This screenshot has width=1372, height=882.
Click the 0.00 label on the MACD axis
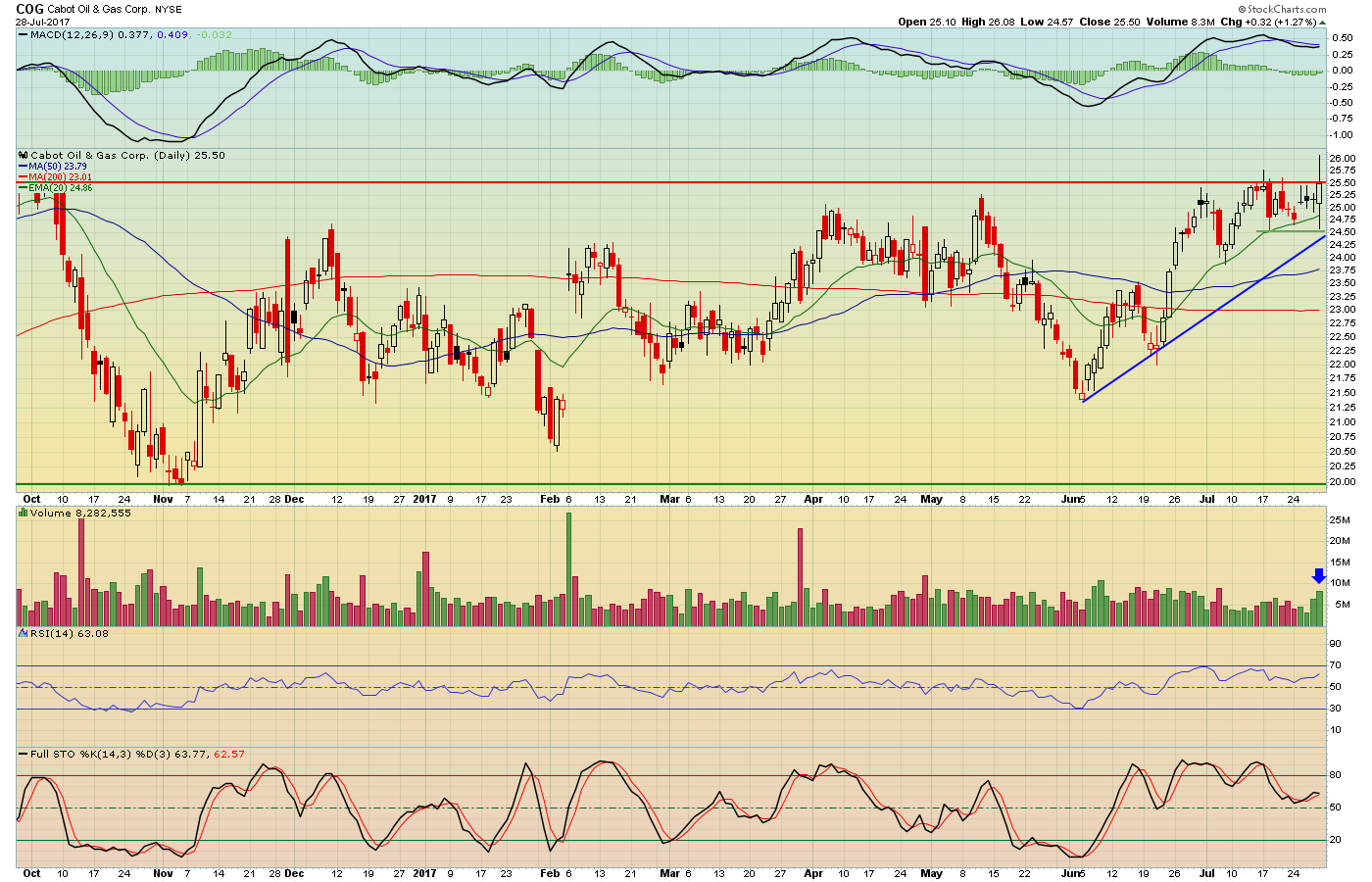click(1344, 70)
